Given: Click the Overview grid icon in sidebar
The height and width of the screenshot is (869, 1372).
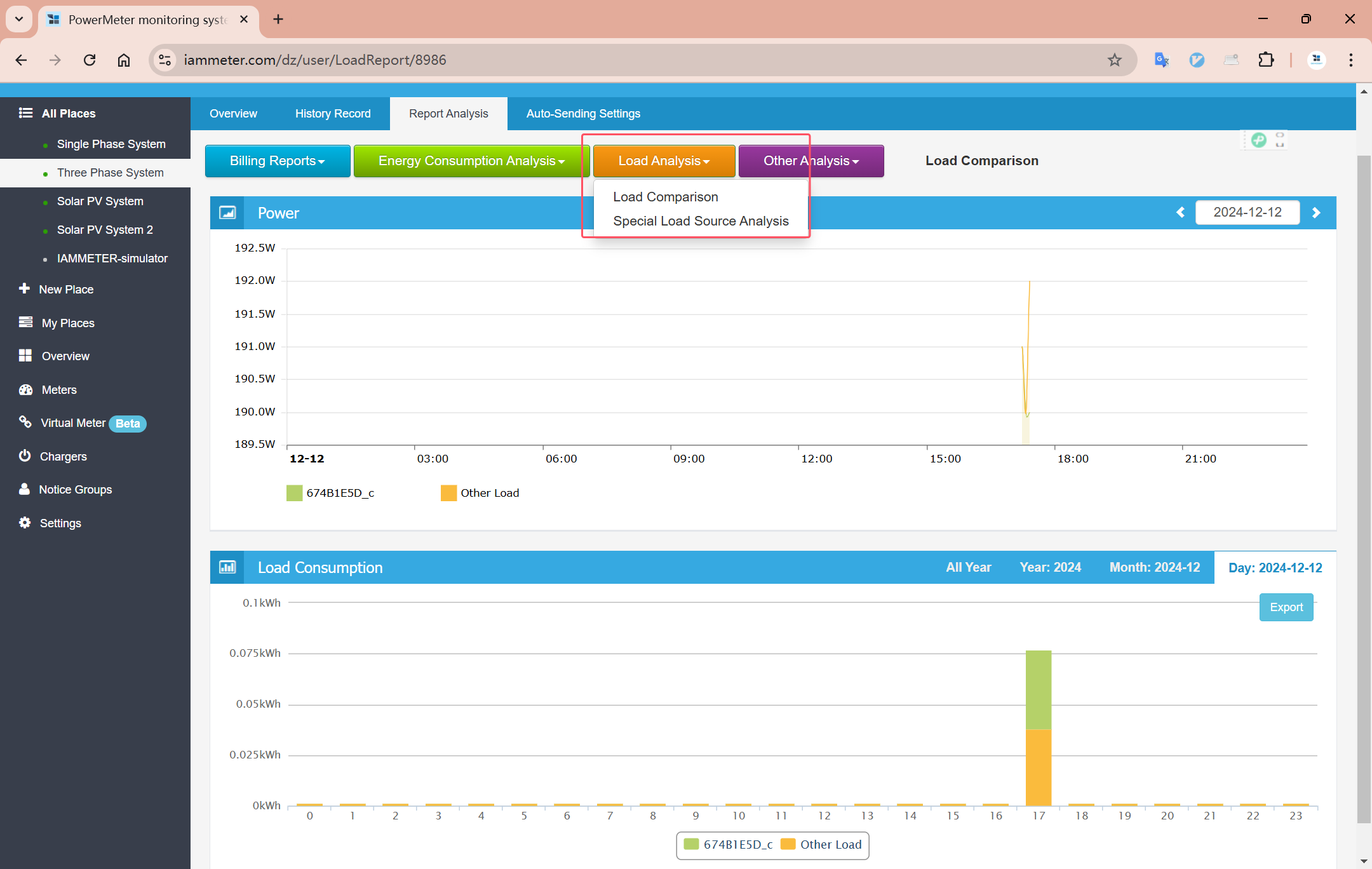Looking at the screenshot, I should 25,356.
